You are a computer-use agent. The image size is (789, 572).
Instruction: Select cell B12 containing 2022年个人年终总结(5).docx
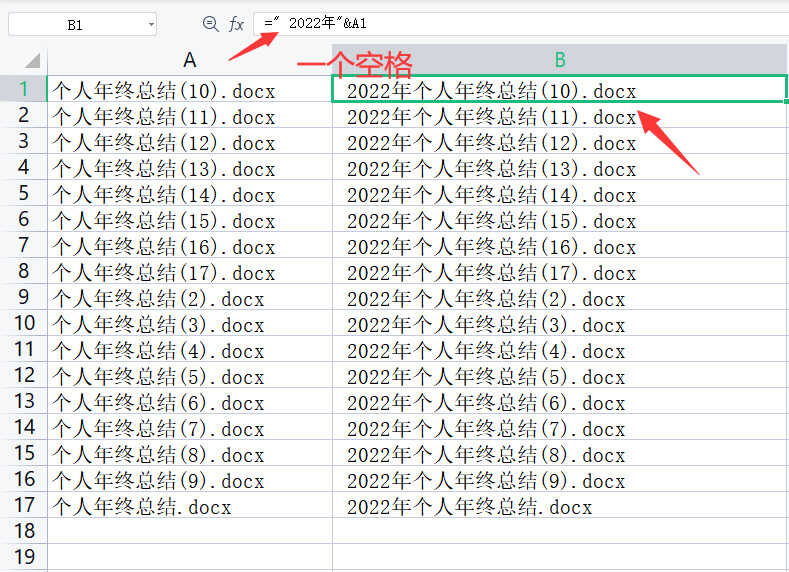560,377
